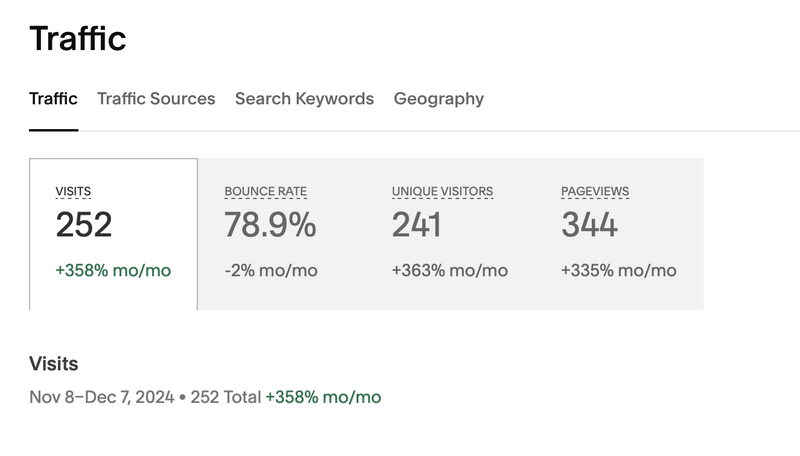The width and height of the screenshot is (800, 456).
Task: Switch to the Traffic Sources tab
Action: (x=156, y=98)
